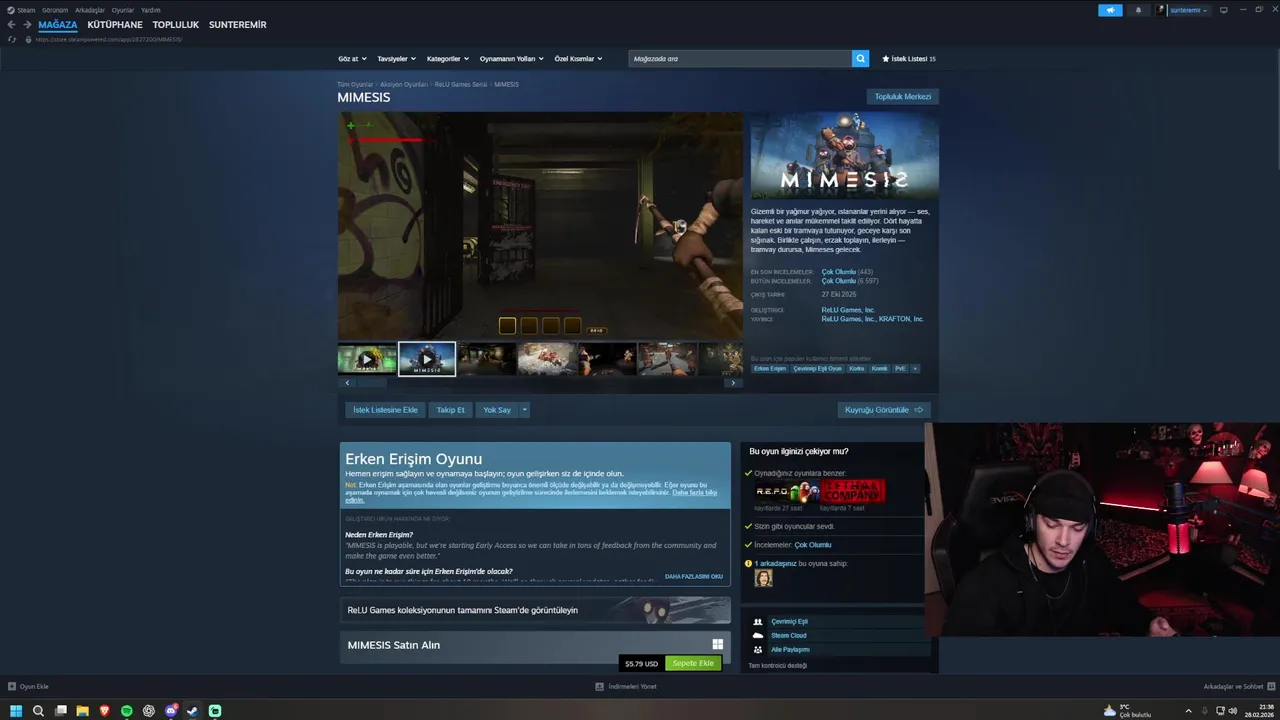
Task: Select the MAĞAZA tab
Action: point(58,25)
